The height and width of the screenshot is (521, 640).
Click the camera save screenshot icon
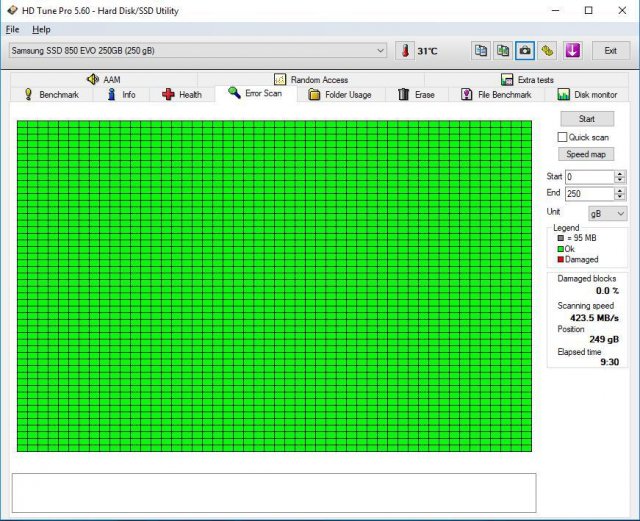click(525, 50)
